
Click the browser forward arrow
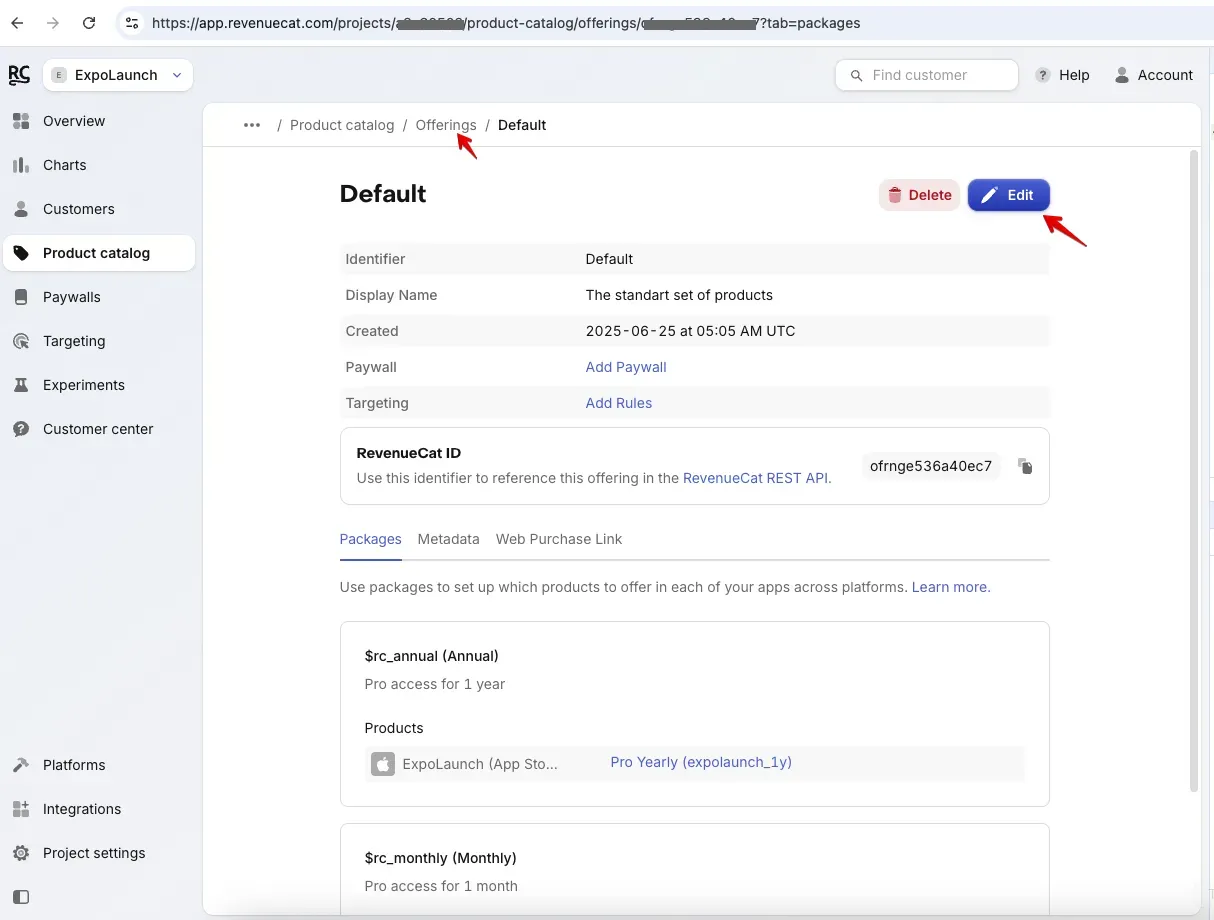53,22
